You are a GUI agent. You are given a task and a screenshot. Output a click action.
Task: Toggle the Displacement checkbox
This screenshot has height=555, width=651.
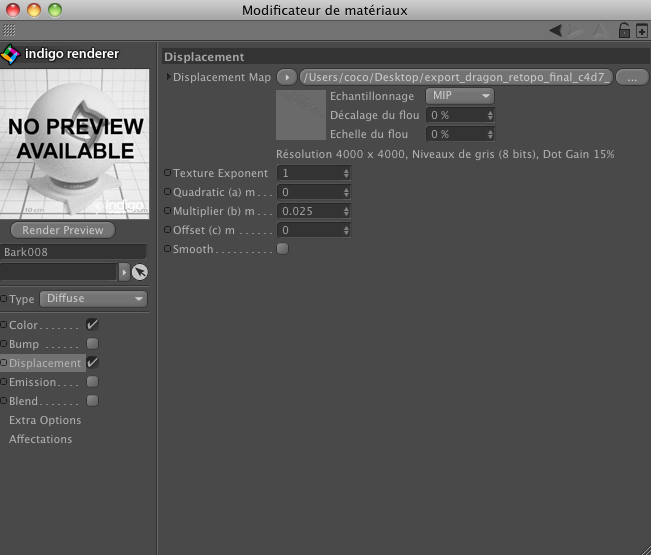point(92,363)
